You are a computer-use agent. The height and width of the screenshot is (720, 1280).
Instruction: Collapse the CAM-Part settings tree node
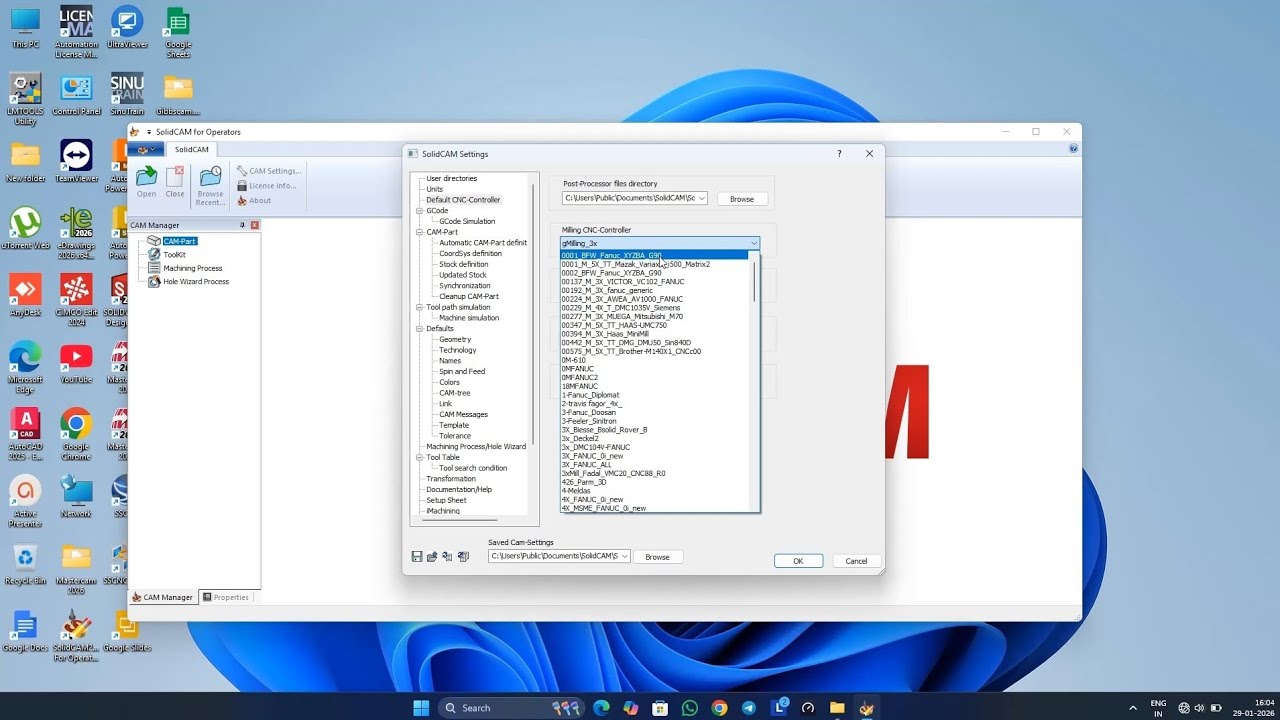point(419,232)
